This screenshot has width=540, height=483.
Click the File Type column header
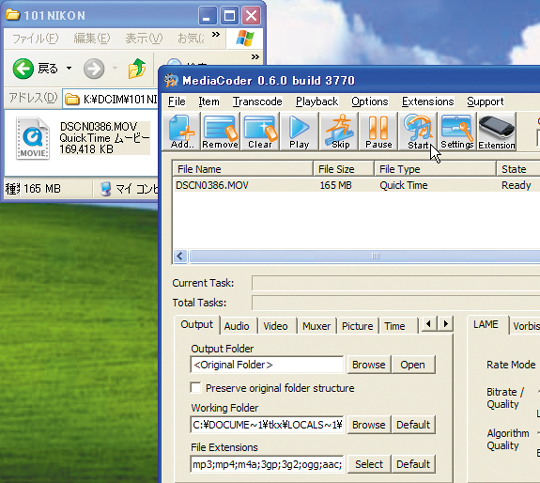[435, 169]
